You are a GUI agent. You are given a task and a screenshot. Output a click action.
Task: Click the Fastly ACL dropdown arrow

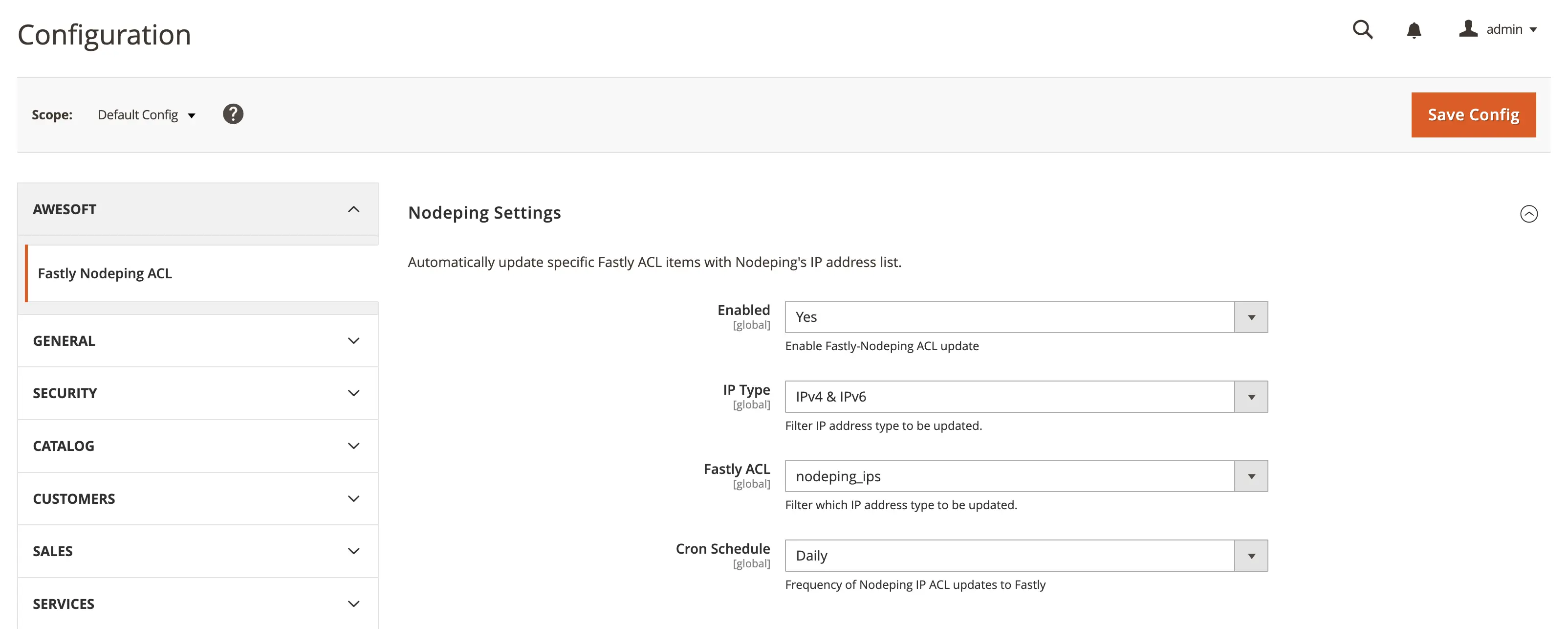(x=1251, y=476)
